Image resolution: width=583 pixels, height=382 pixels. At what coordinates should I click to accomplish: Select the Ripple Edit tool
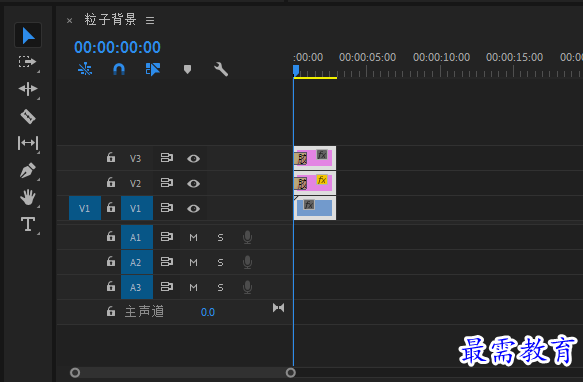click(28, 89)
